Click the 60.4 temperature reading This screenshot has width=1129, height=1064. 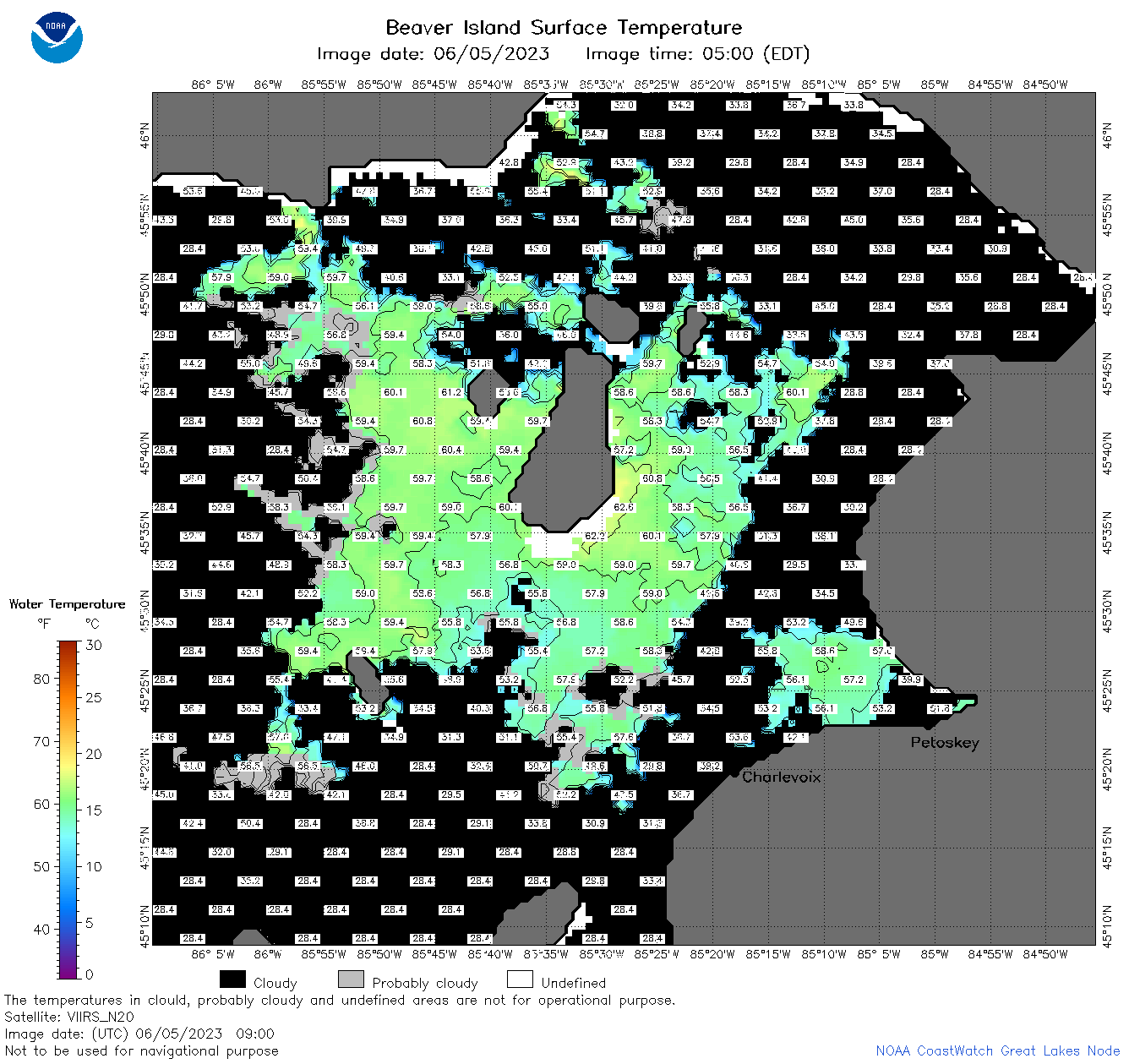(x=451, y=450)
